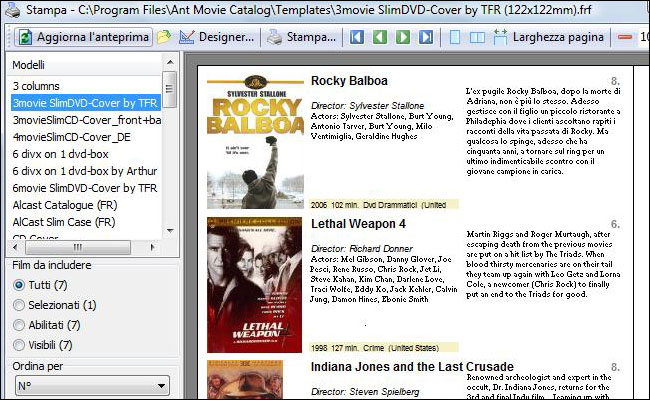Select 3movieSlimCD-Cover_front+ba template
Screen dimensions: 650x400
pos(86,120)
